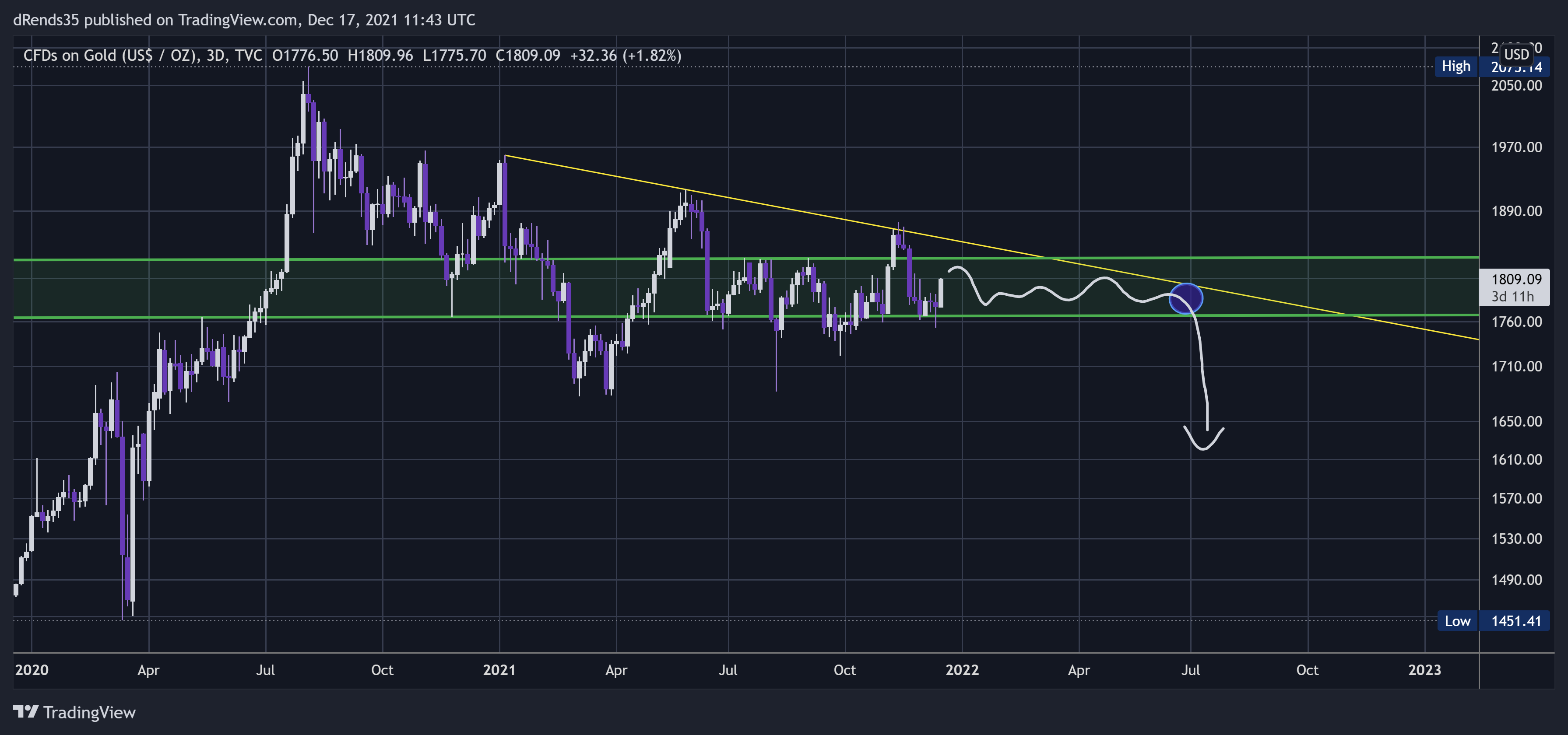The height and width of the screenshot is (735, 1568).
Task: Click the CFDs on Gold symbol title
Action: point(109,56)
